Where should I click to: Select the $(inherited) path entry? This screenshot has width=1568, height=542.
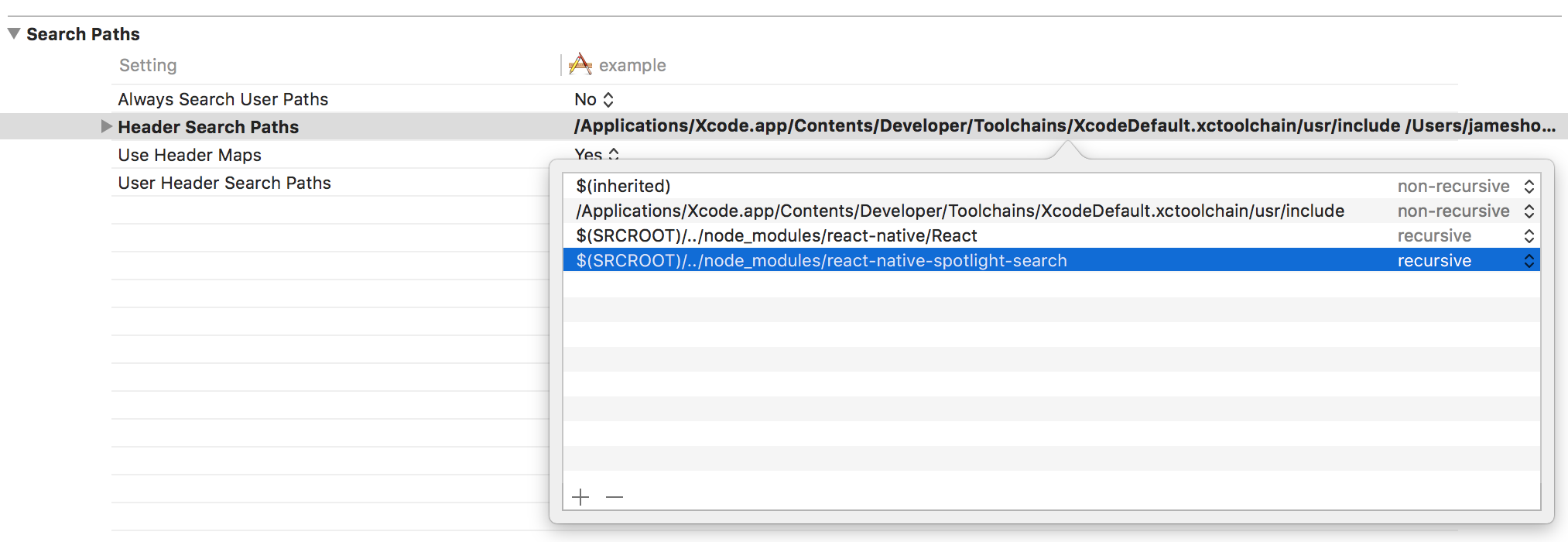(623, 186)
